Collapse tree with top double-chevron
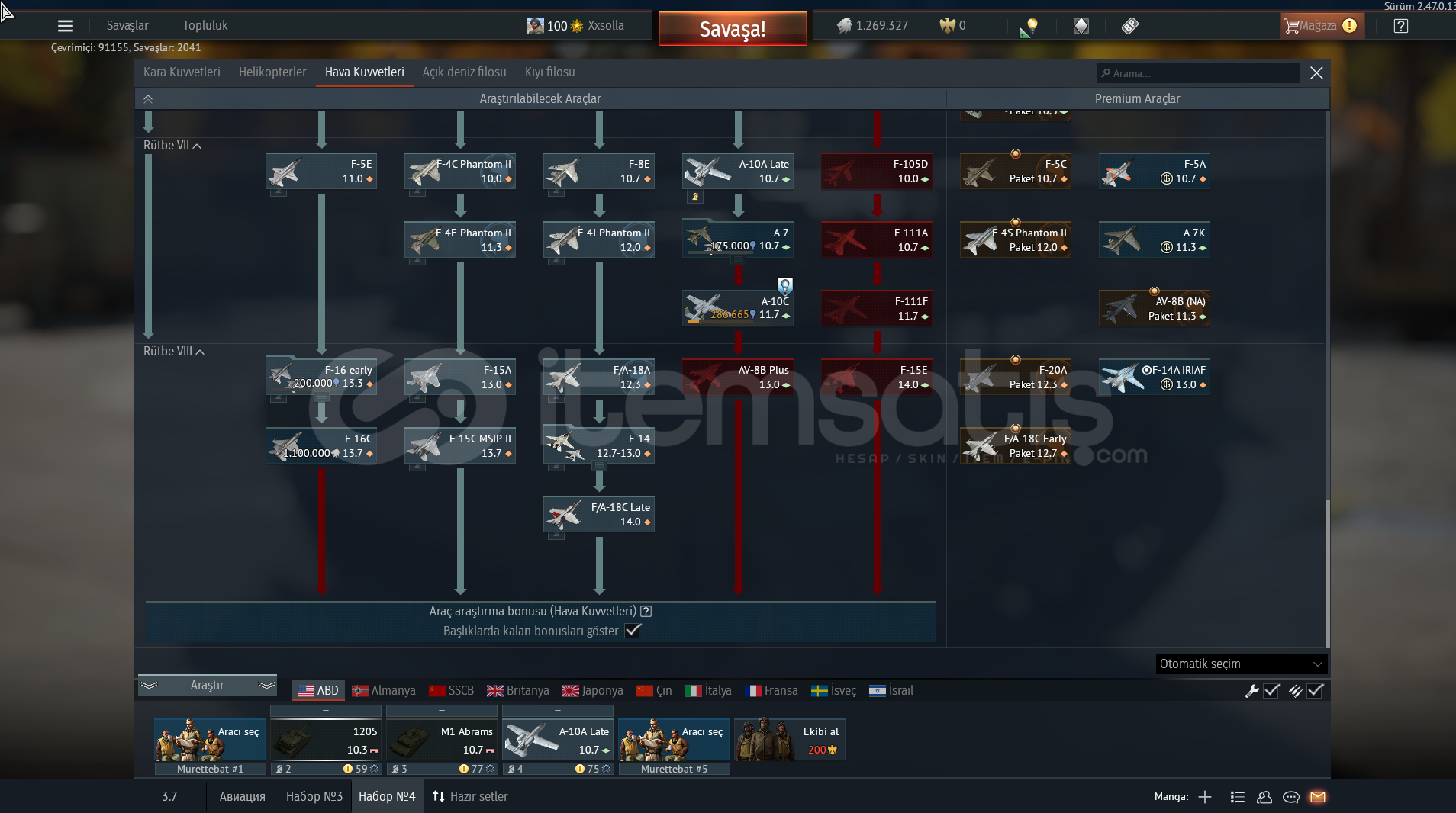The image size is (1456, 813). 148,99
